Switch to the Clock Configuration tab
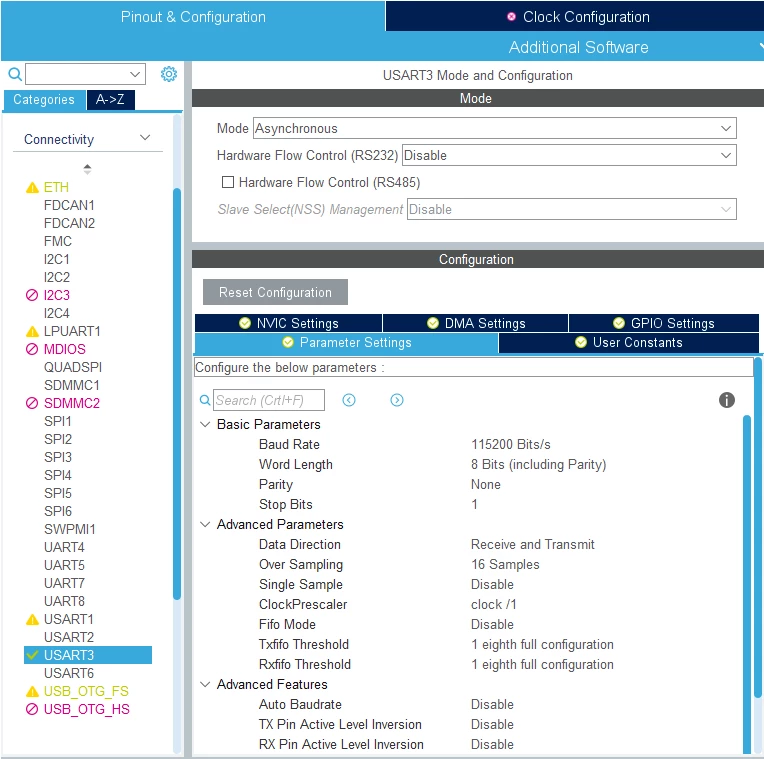The width and height of the screenshot is (764, 759). coord(575,17)
